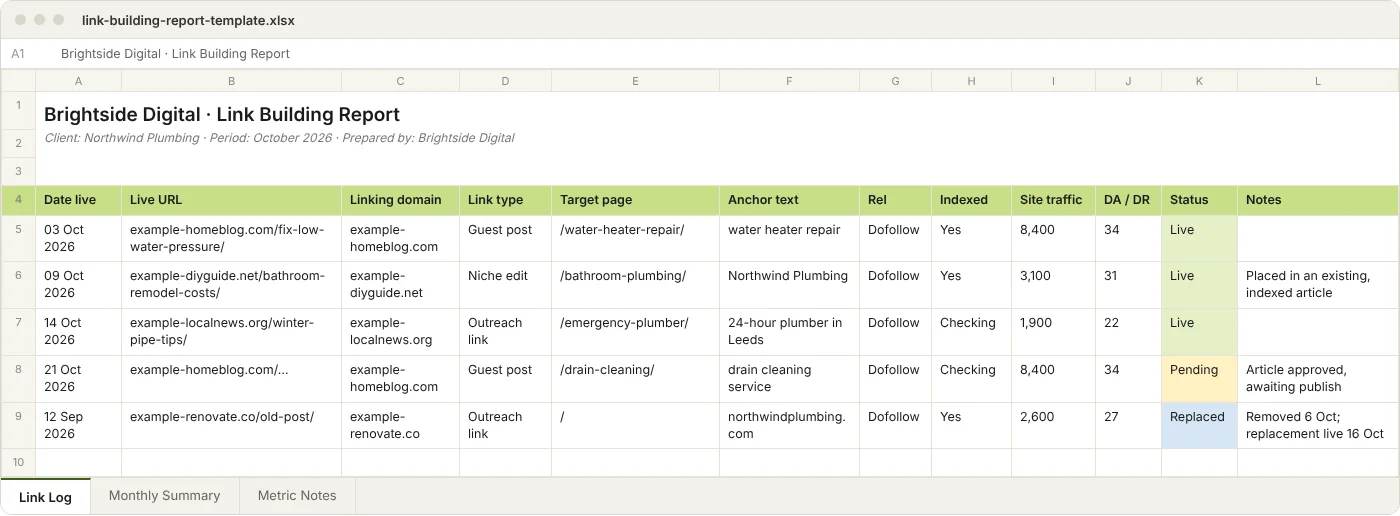Select row 4 header number

[x=18, y=200]
